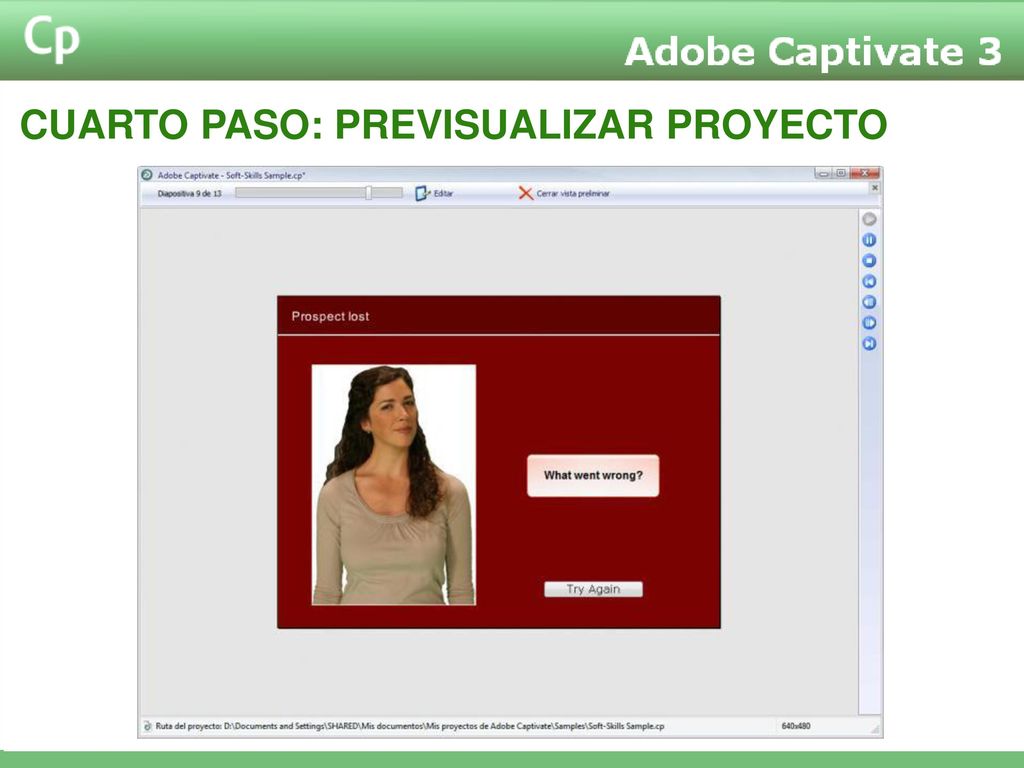The height and width of the screenshot is (768, 1024).
Task: Click the project path in status bar
Action: point(410,726)
